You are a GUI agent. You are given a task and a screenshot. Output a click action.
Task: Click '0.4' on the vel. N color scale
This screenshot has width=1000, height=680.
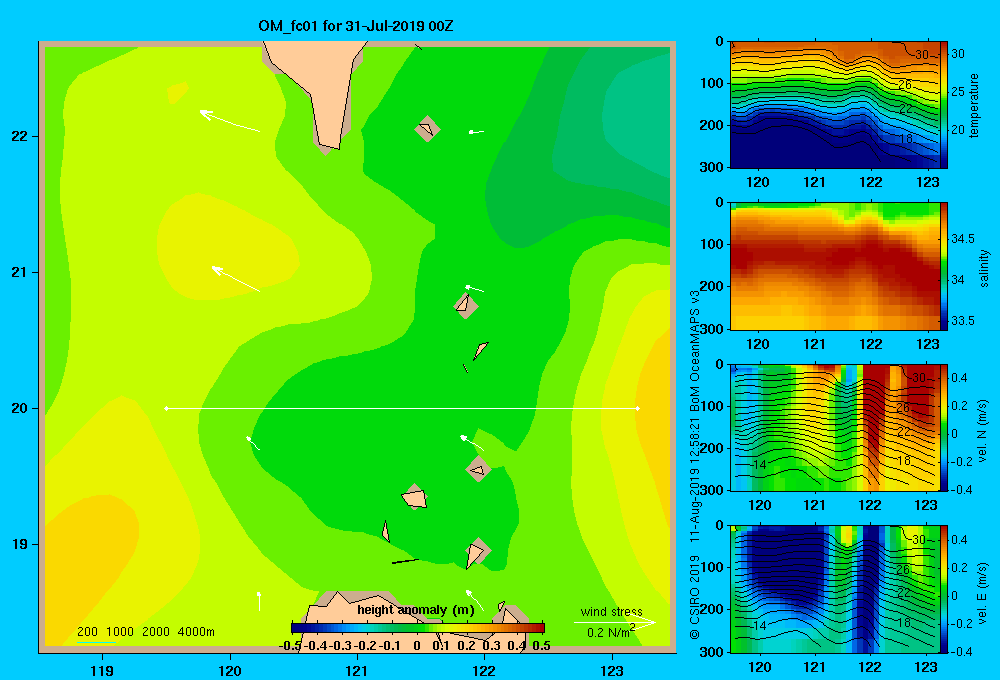click(959, 378)
